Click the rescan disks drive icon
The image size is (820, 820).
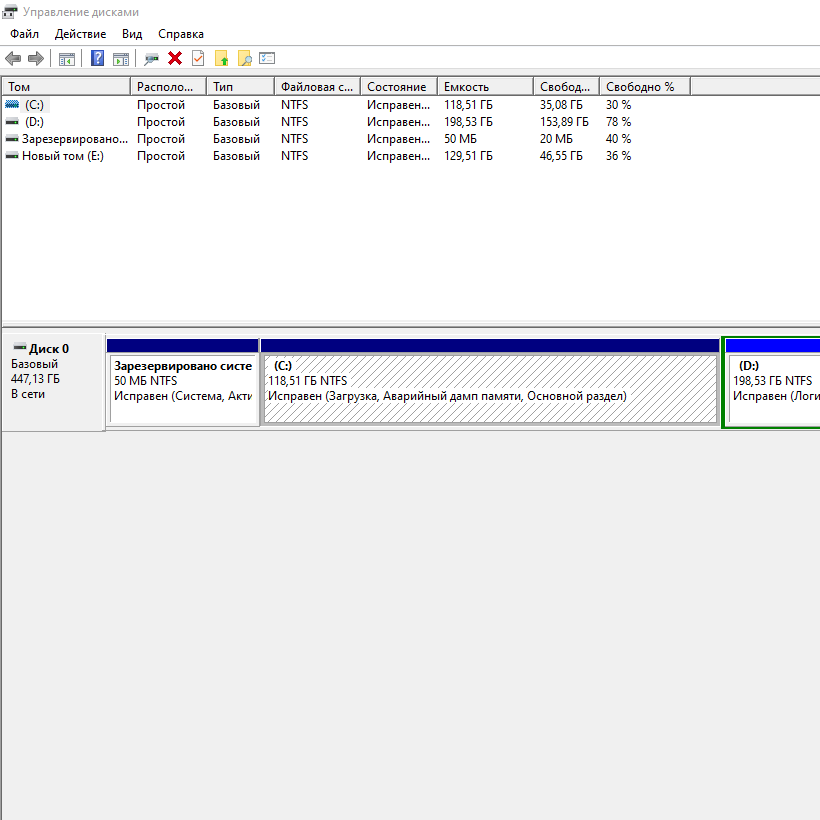[152, 59]
